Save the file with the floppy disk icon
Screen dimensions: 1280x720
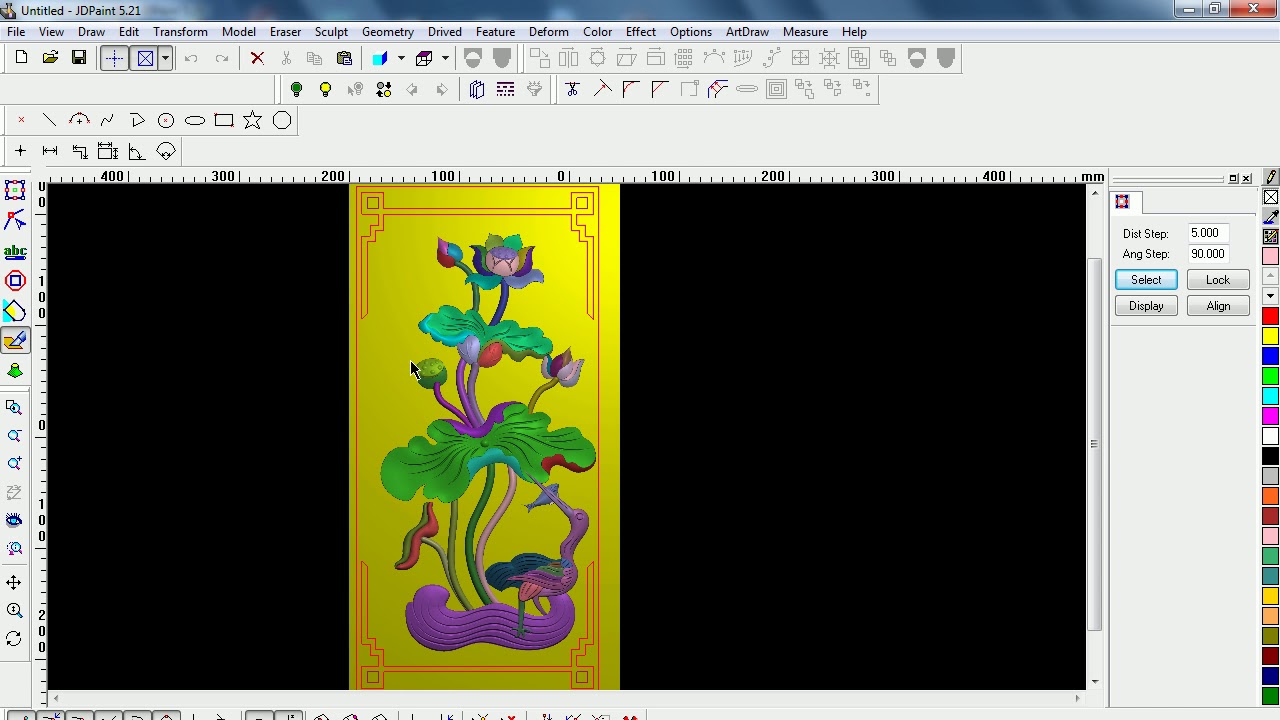pyautogui.click(x=79, y=58)
